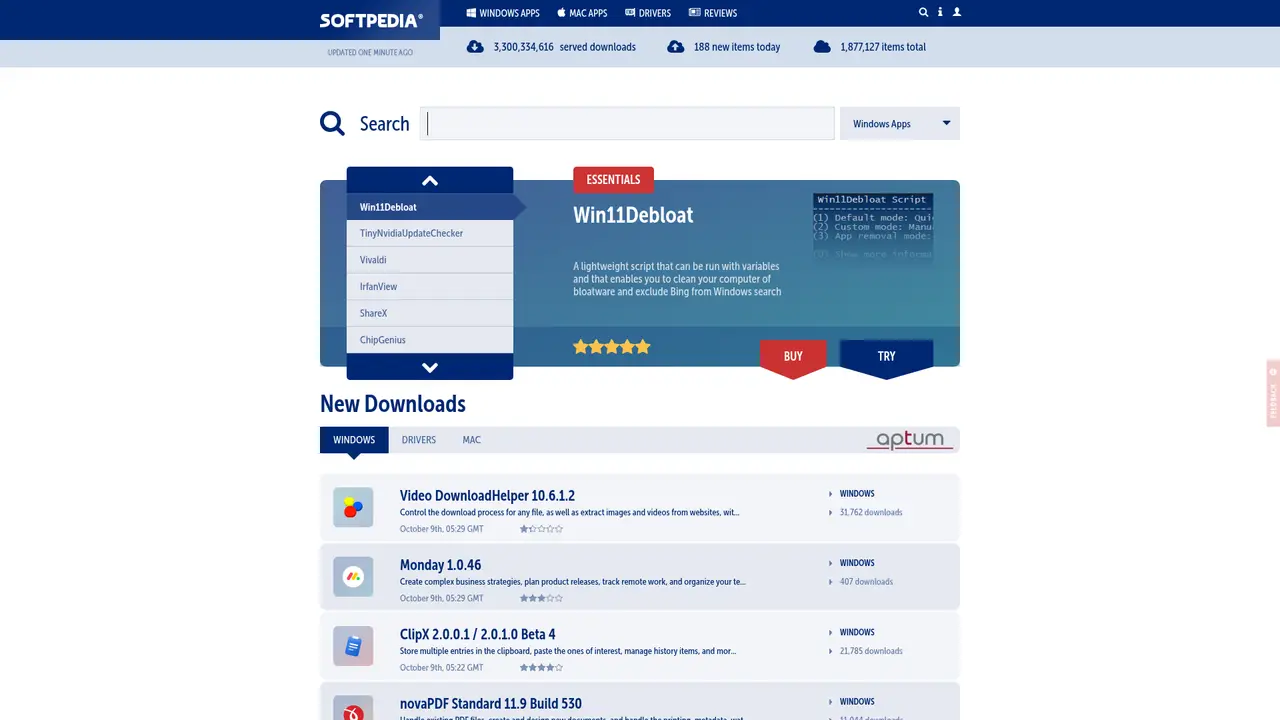Switch to the Drivers tab

click(x=419, y=440)
